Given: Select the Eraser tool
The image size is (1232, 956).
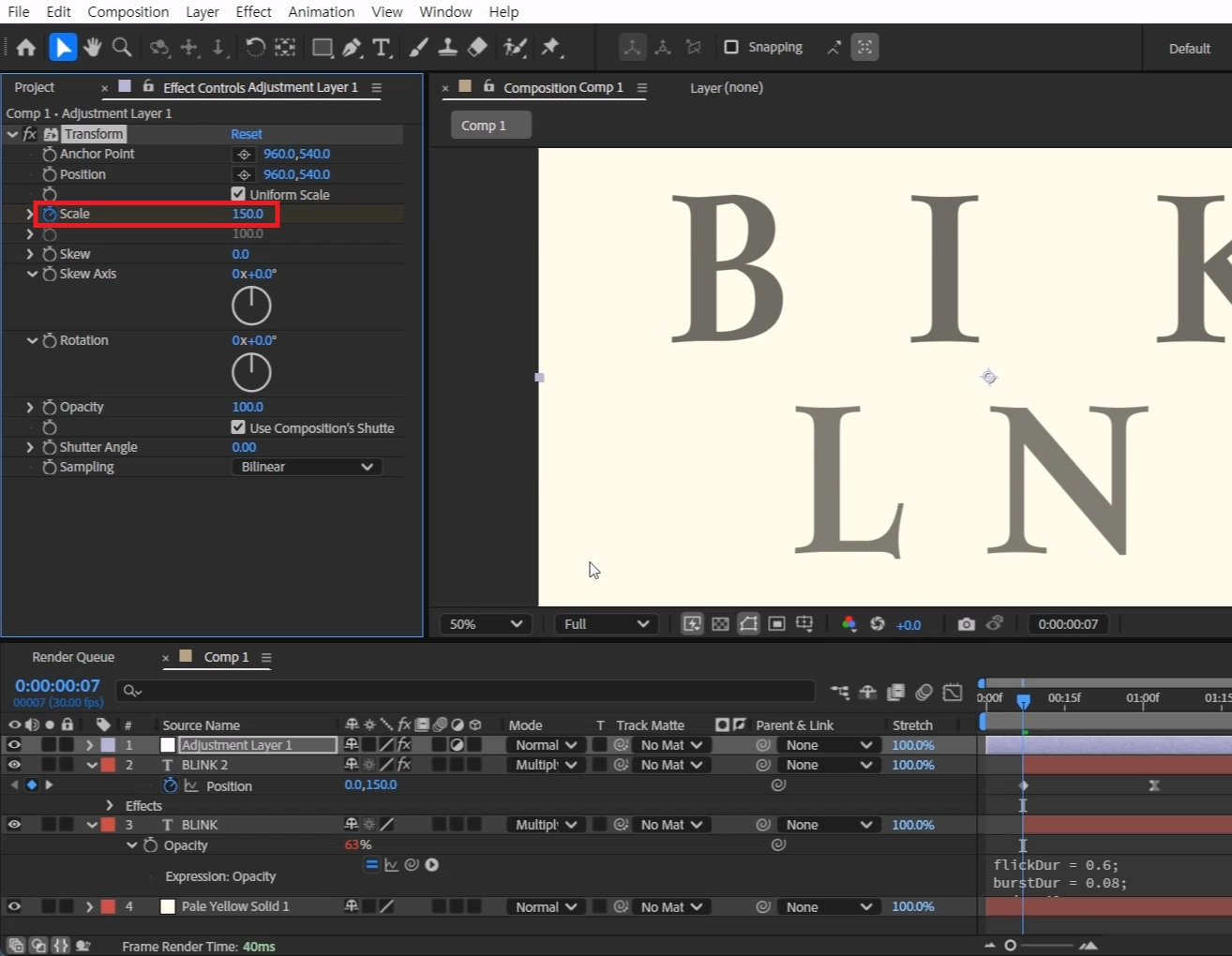Looking at the screenshot, I should click(x=477, y=47).
